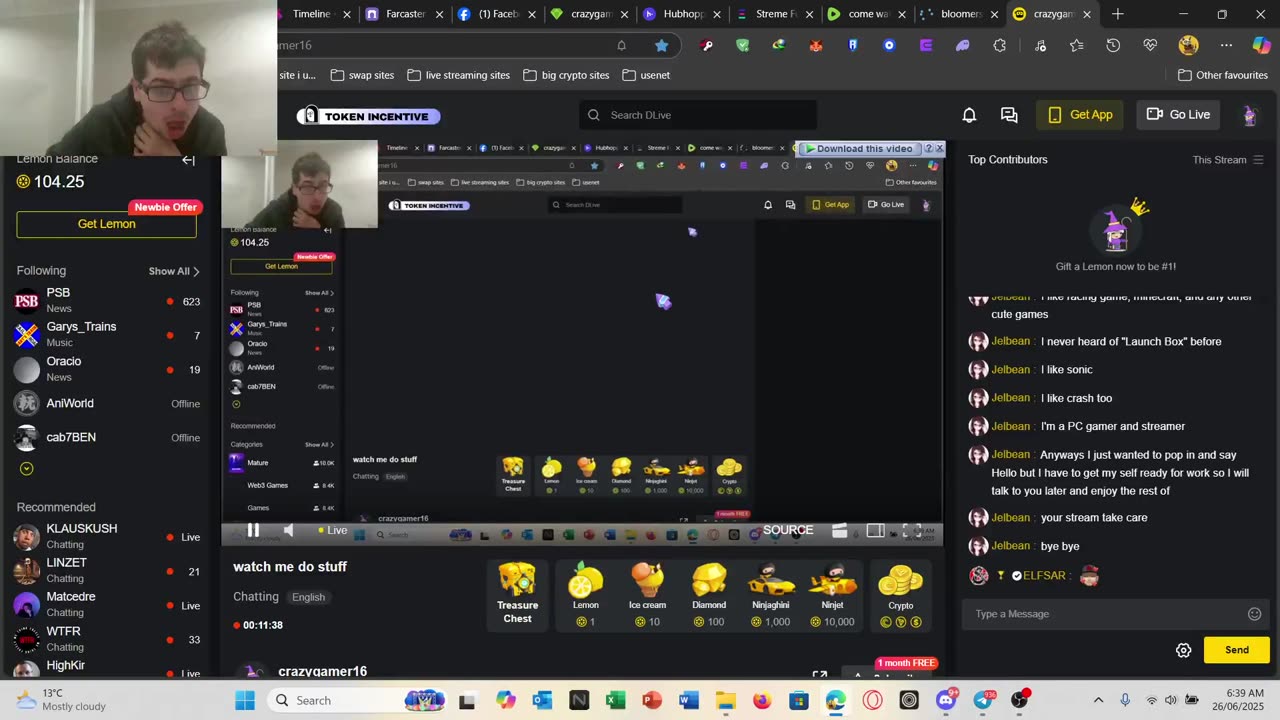Open the share/popout icon beside crazygamer16
Image resolution: width=1280 pixels, height=720 pixels.
819,676
